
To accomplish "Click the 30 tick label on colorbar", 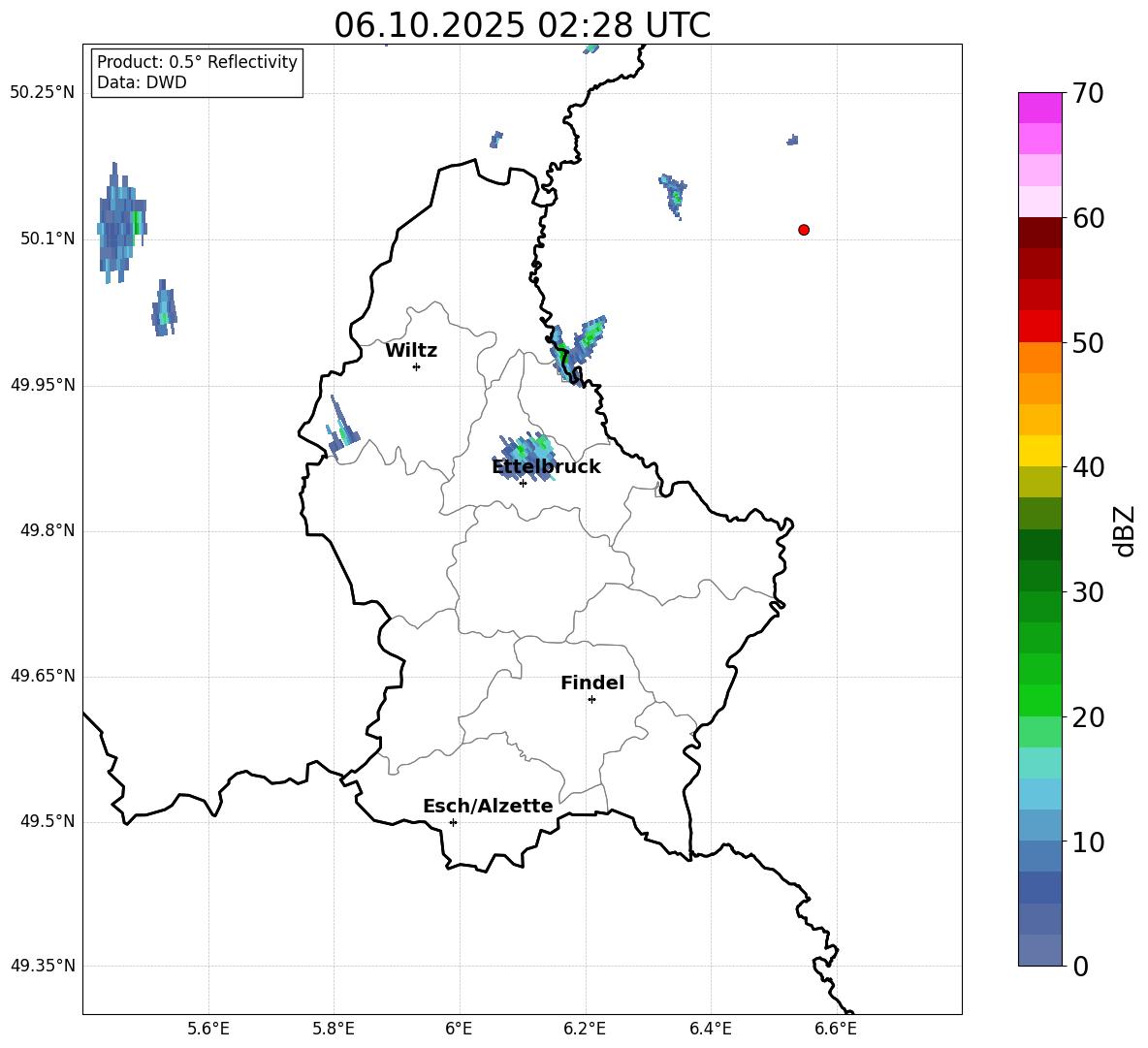I will [x=1088, y=592].
